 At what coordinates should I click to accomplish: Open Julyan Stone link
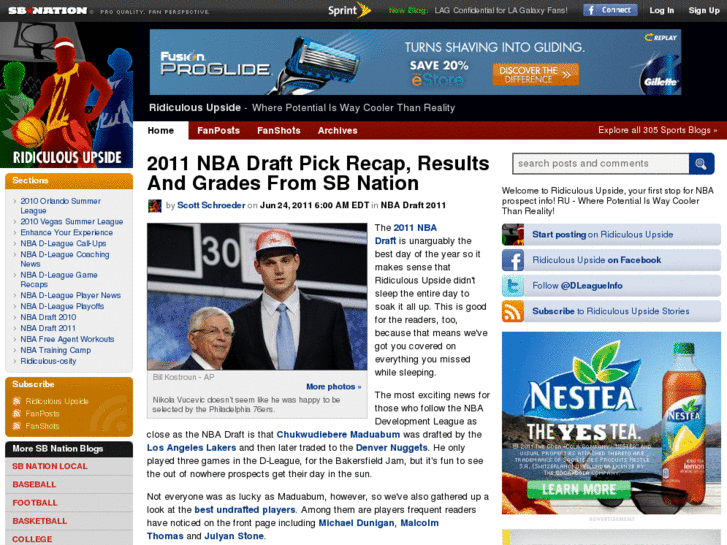[x=234, y=536]
